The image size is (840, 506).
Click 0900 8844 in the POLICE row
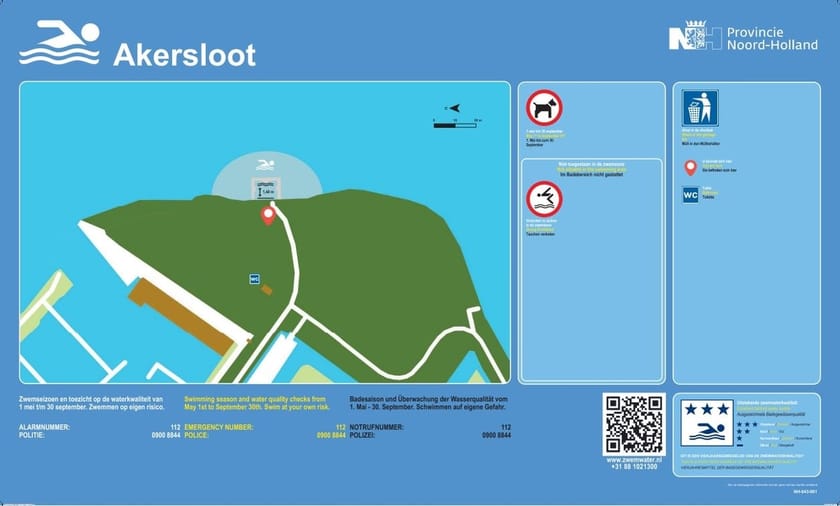click(332, 435)
